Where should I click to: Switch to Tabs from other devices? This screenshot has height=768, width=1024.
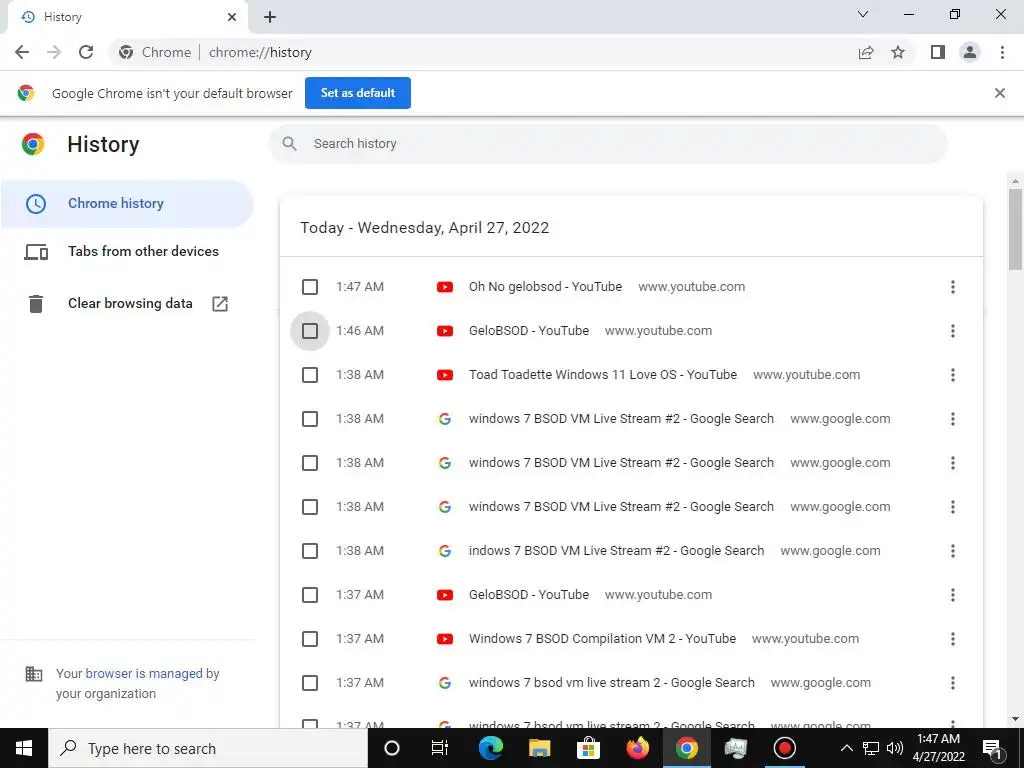[x=143, y=251]
